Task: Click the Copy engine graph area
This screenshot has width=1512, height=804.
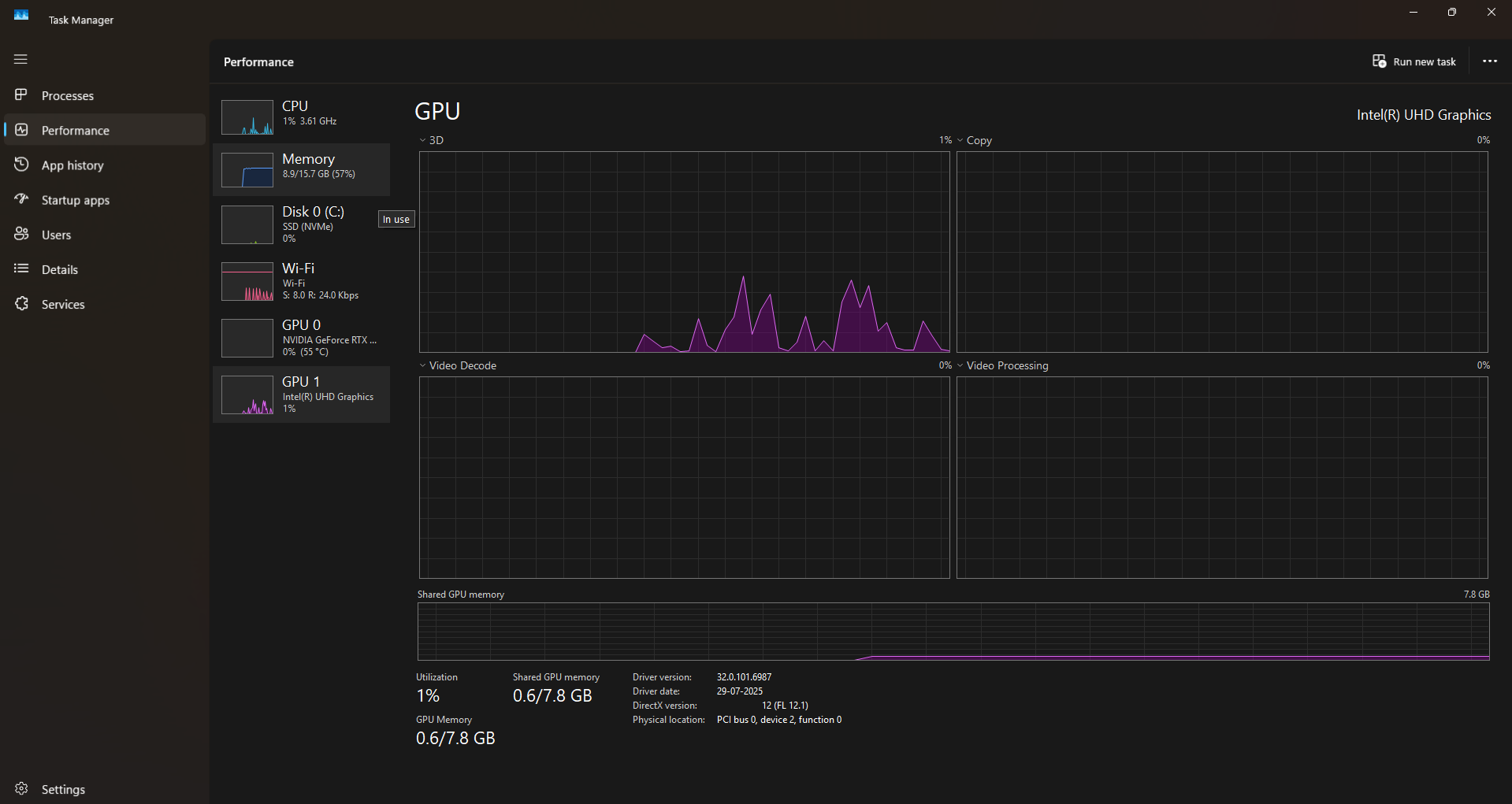Action: point(1222,252)
